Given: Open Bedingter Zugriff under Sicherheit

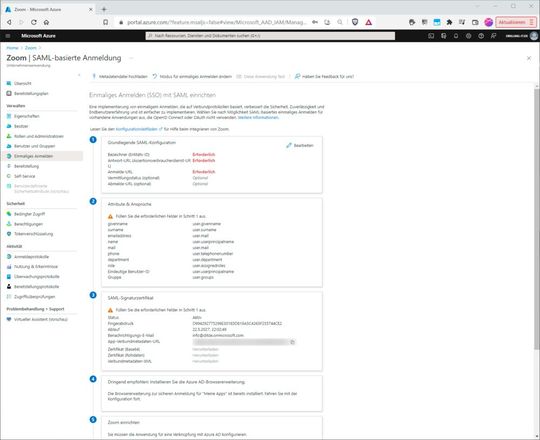Looking at the screenshot, I should click(29, 214).
